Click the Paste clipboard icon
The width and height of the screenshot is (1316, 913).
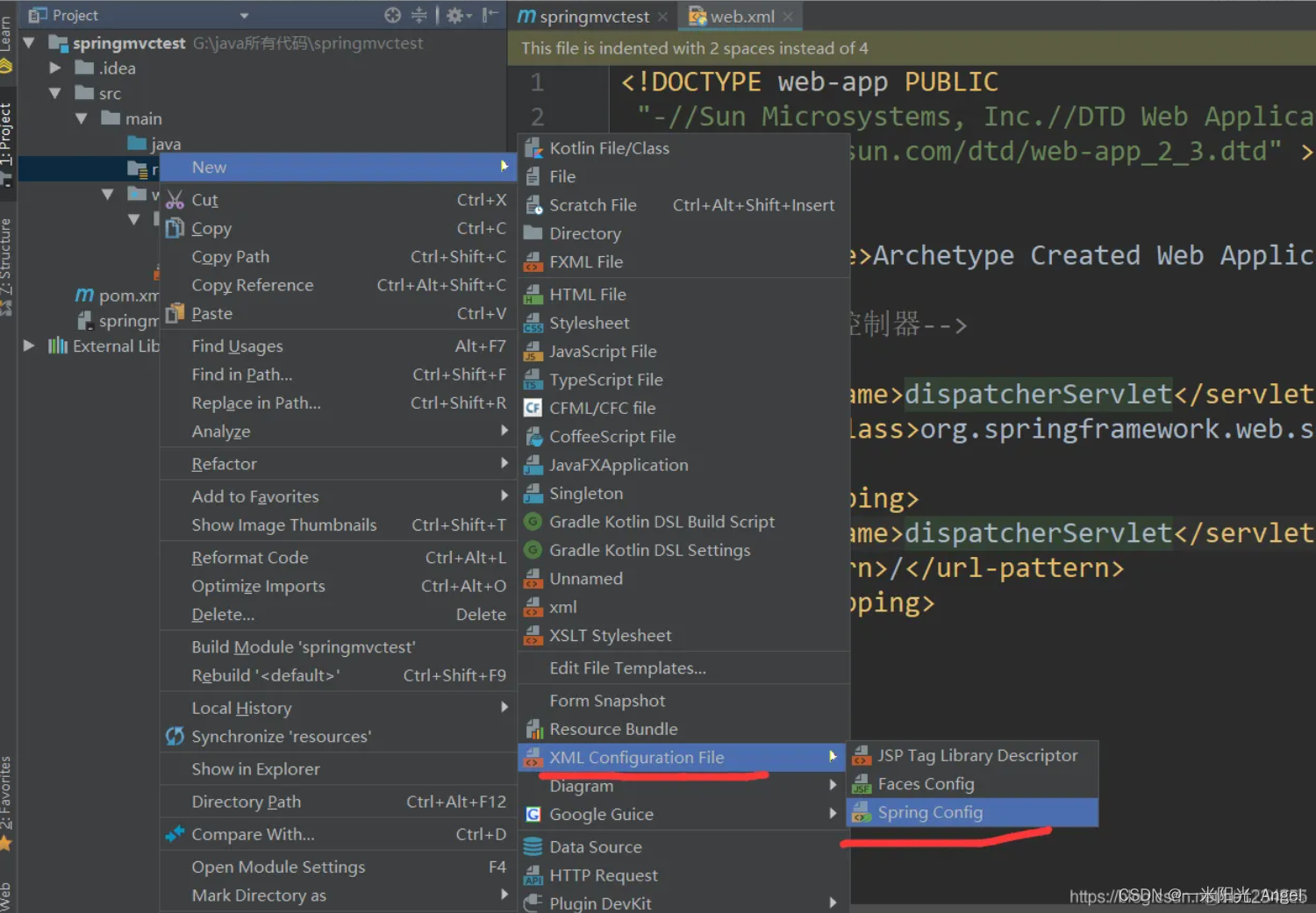click(175, 313)
